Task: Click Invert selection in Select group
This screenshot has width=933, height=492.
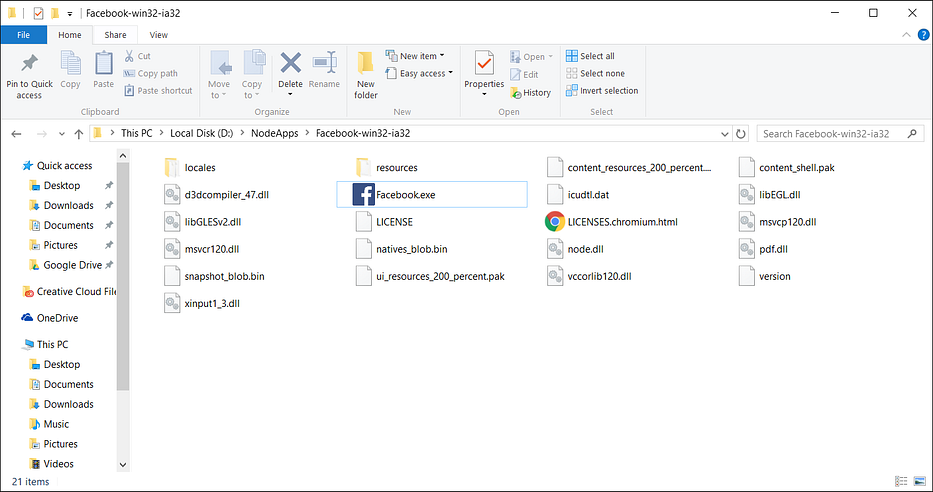Action: click(x=602, y=90)
